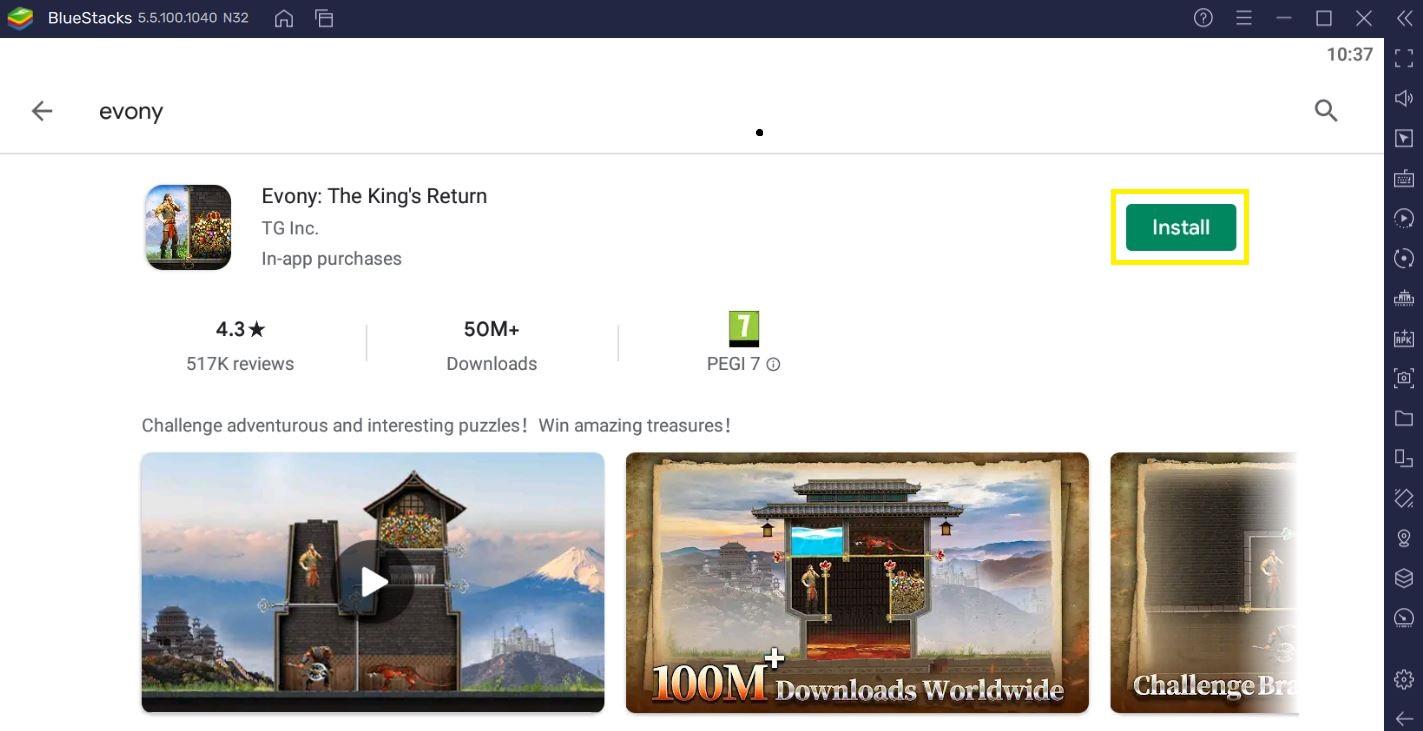This screenshot has width=1423, height=731.
Task: Open the GPS location tool
Action: [1403, 537]
